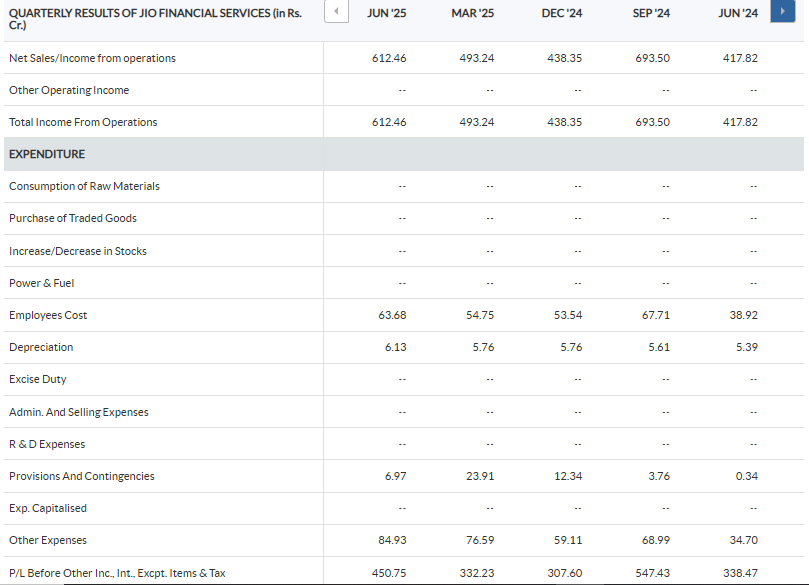The width and height of the screenshot is (809, 585).
Task: Click the grey previous-quarters arrow
Action: [x=337, y=13]
